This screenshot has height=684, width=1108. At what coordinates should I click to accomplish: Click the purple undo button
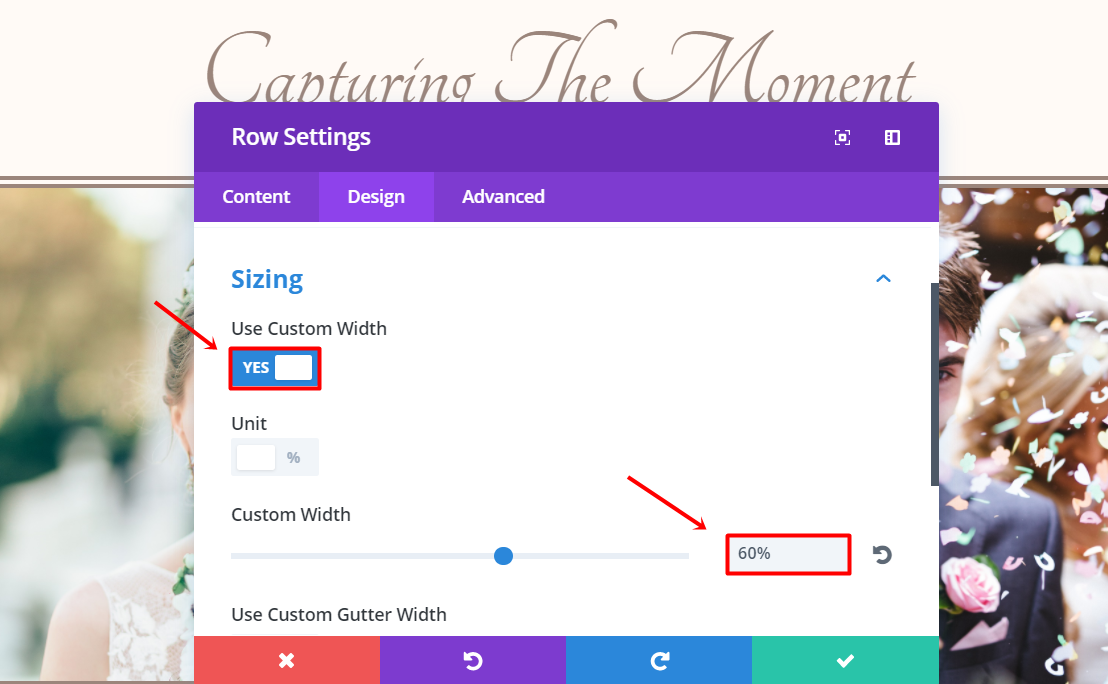[472, 660]
